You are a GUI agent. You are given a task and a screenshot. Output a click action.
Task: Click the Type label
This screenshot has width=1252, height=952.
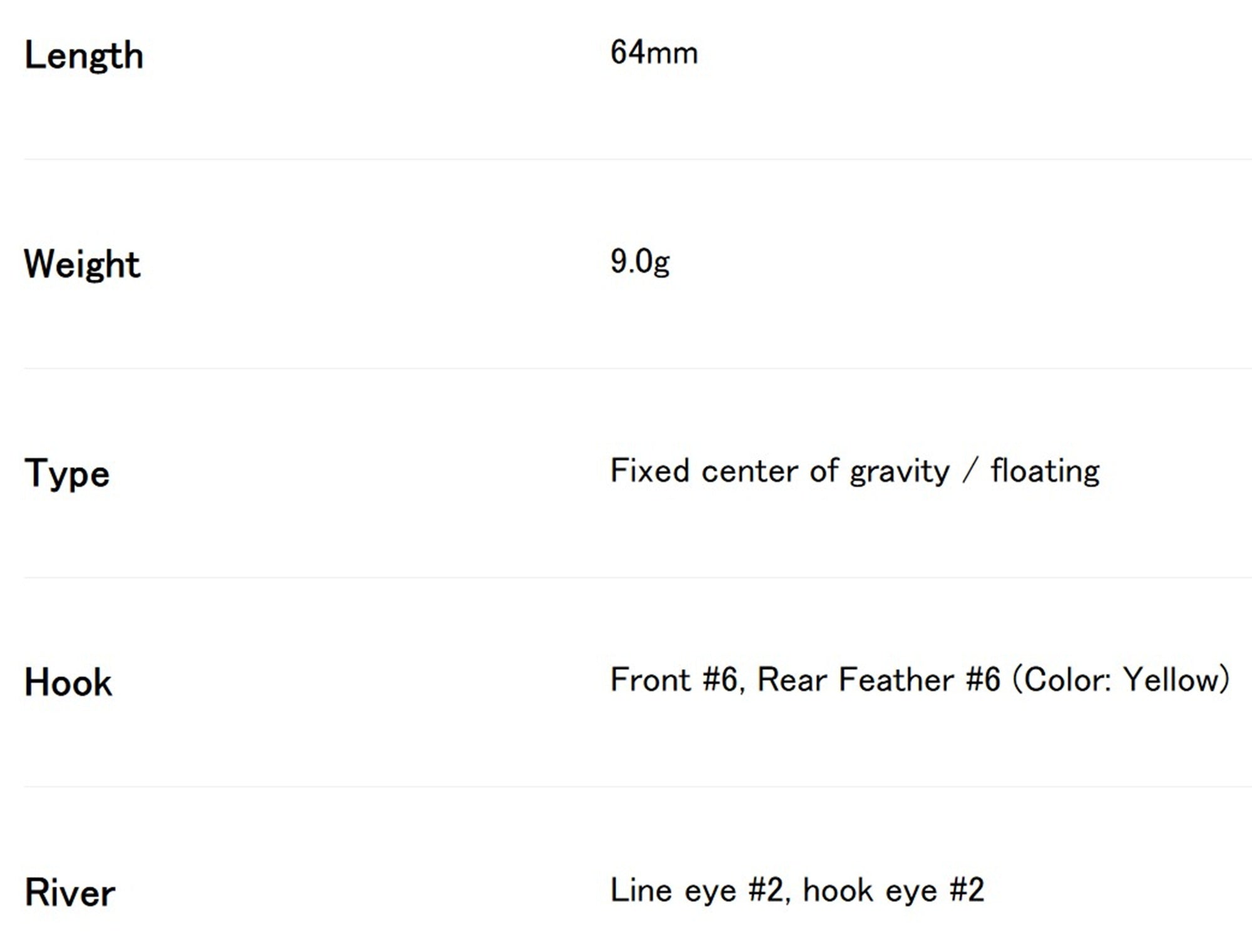[67, 474]
